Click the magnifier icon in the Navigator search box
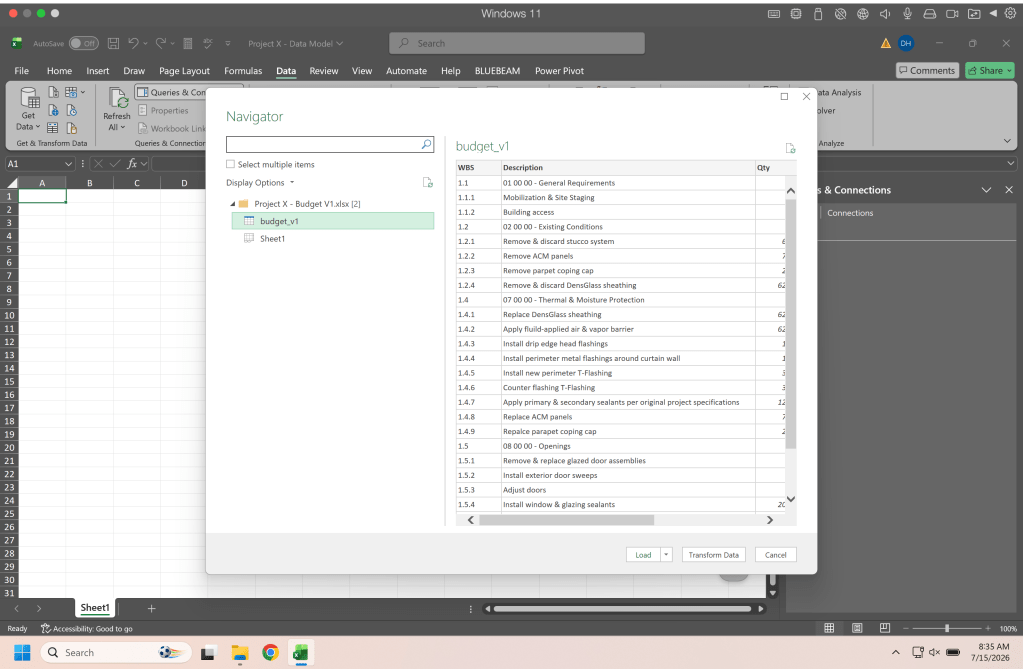Viewport: 1023px width, 669px height. click(426, 144)
